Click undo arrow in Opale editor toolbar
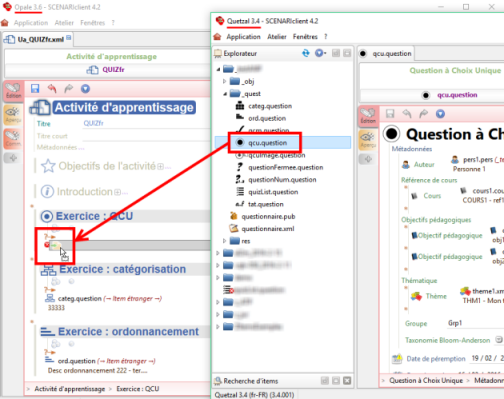Image resolution: width=504 pixels, height=399 pixels. 52,88
